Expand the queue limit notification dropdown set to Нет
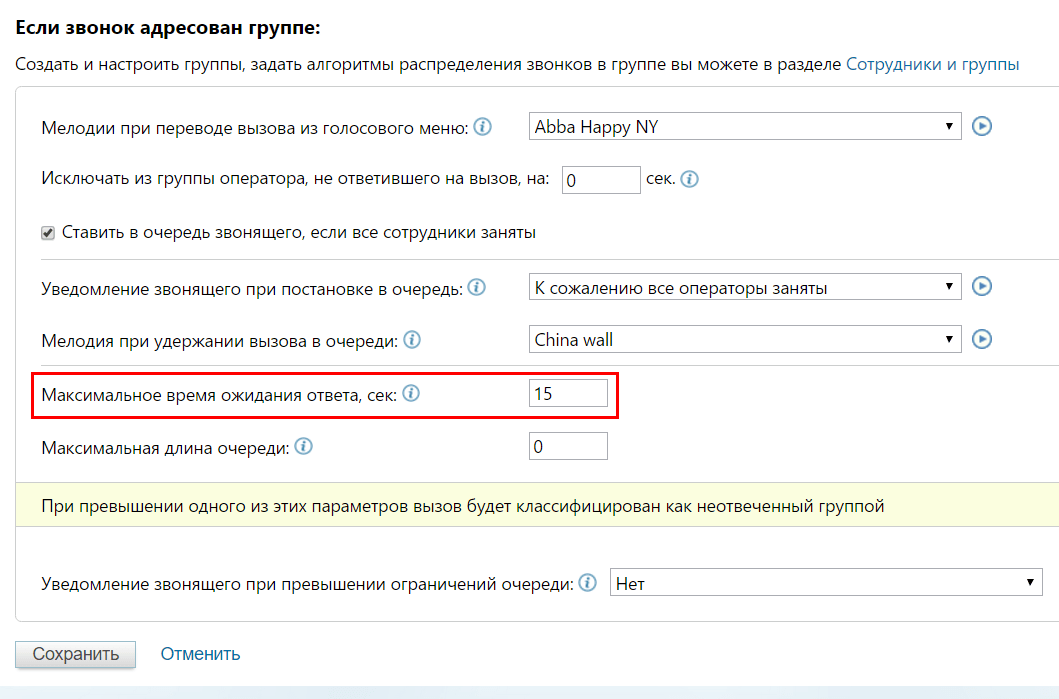This screenshot has height=699, width=1059. (825, 583)
